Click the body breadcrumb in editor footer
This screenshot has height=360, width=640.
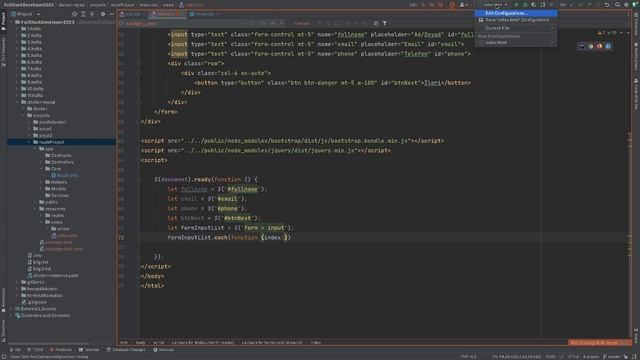140,342
